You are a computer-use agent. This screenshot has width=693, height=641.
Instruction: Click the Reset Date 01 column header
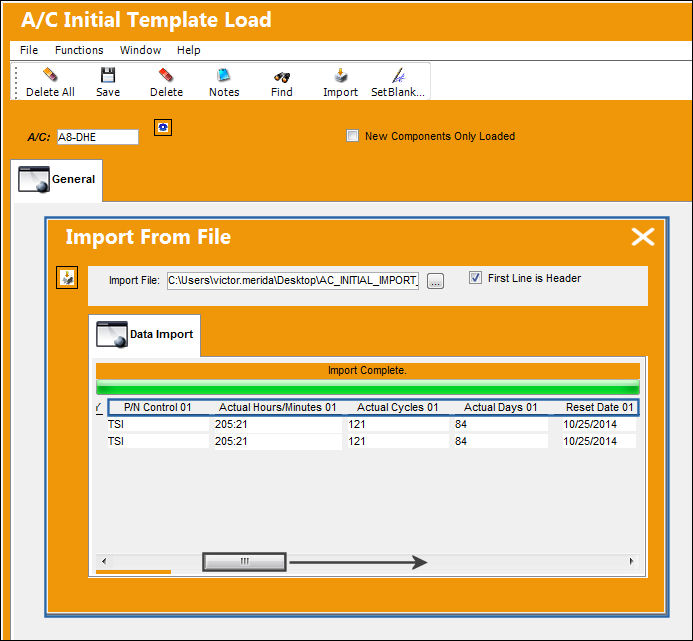point(599,407)
